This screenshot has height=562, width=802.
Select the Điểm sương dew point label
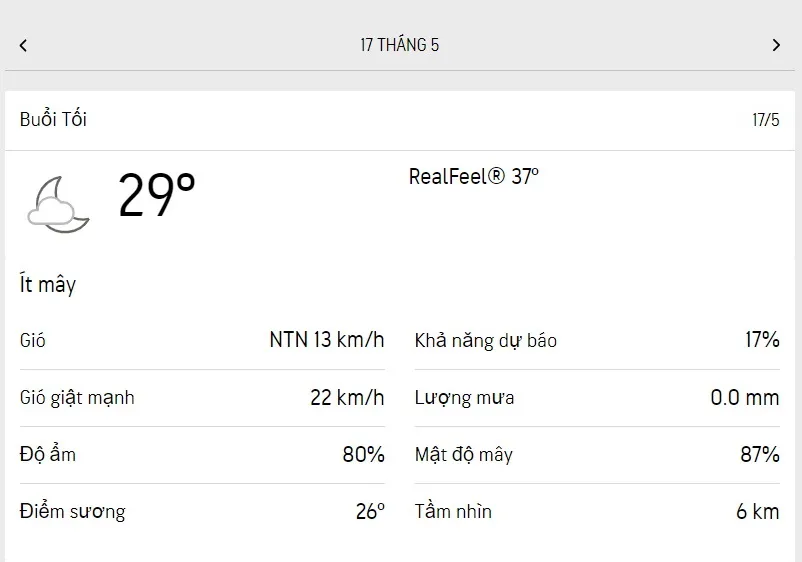(73, 512)
